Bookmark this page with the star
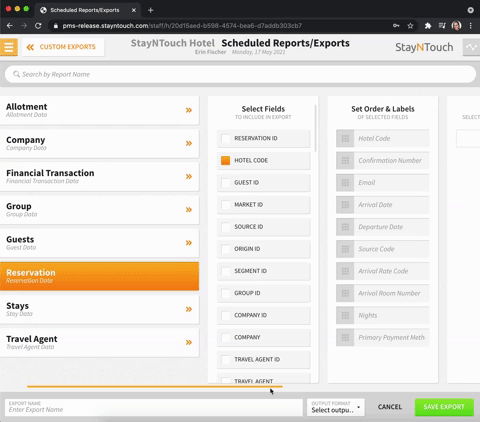Screen dimensions: 480x422 [410, 26]
